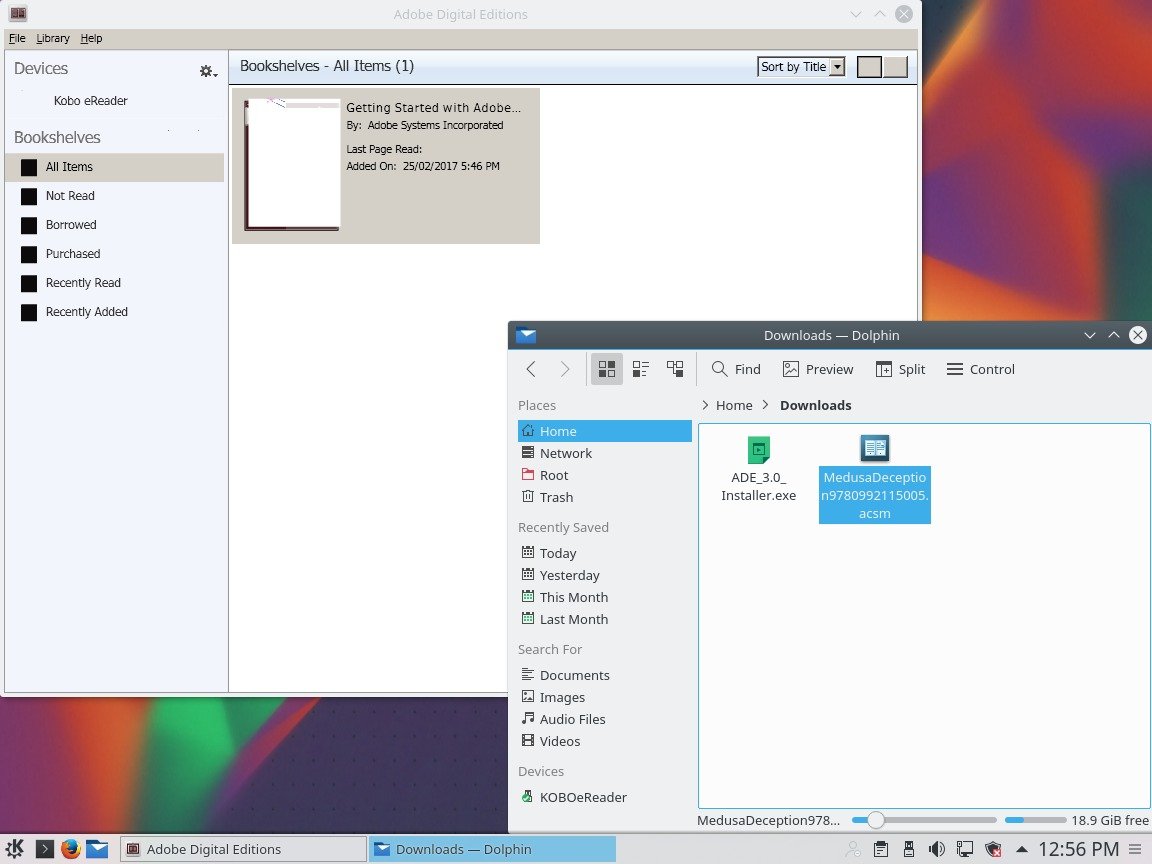This screenshot has height=864, width=1152.
Task: Open the Control menu in Dolphin
Action: click(980, 369)
